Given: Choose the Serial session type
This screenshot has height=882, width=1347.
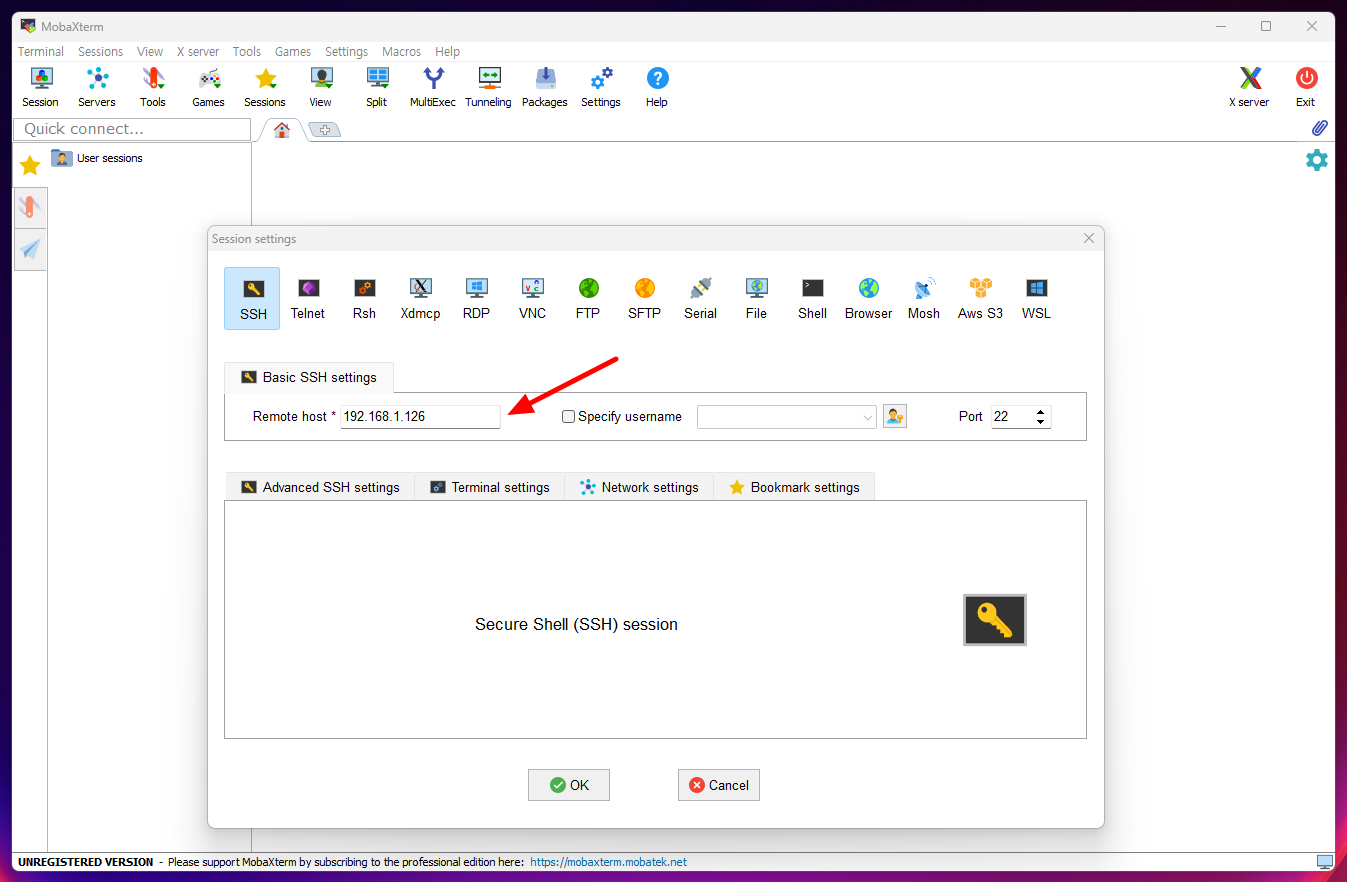Looking at the screenshot, I should point(700,298).
